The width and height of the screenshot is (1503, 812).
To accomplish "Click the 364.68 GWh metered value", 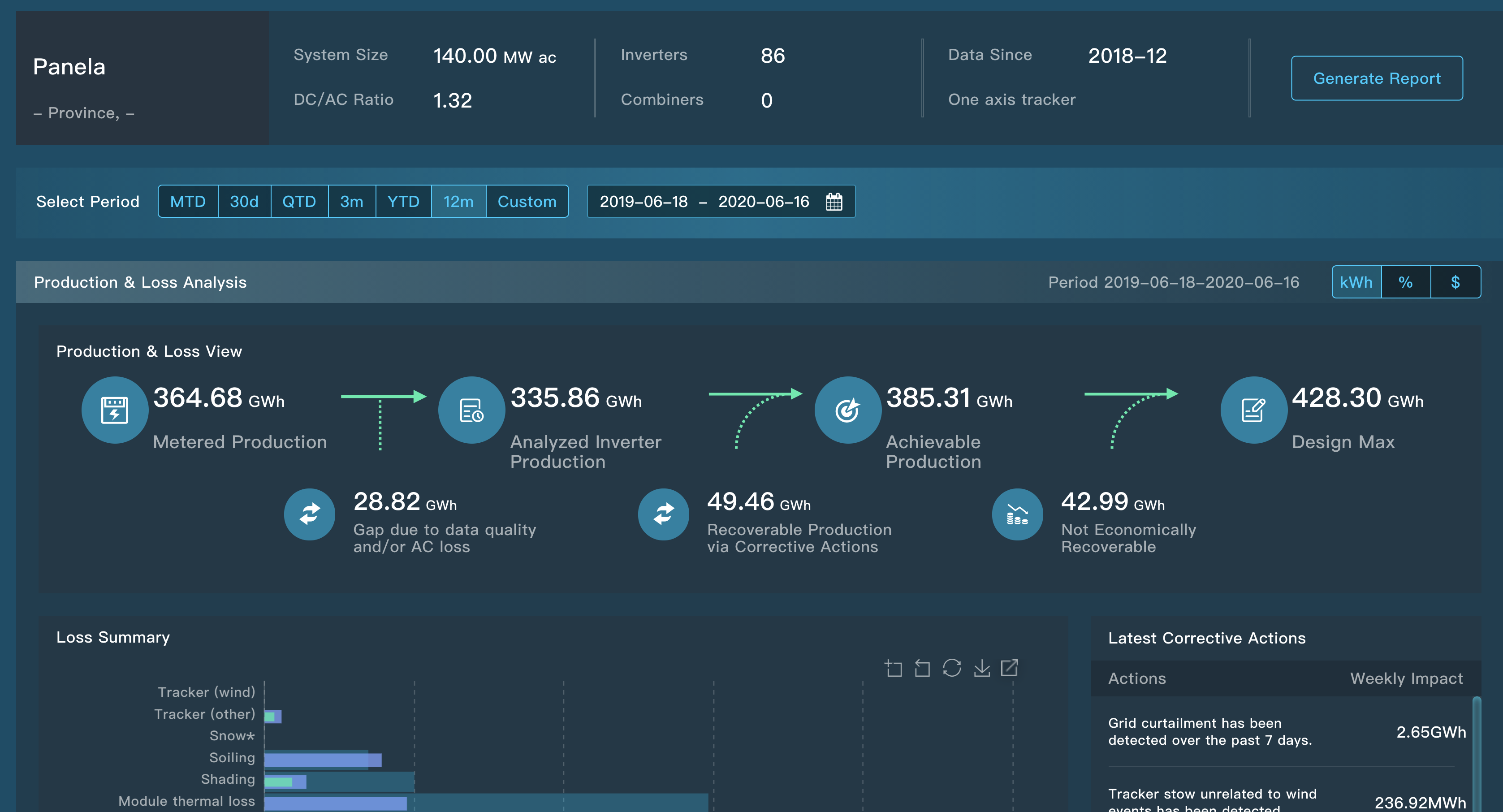I will click(x=219, y=398).
